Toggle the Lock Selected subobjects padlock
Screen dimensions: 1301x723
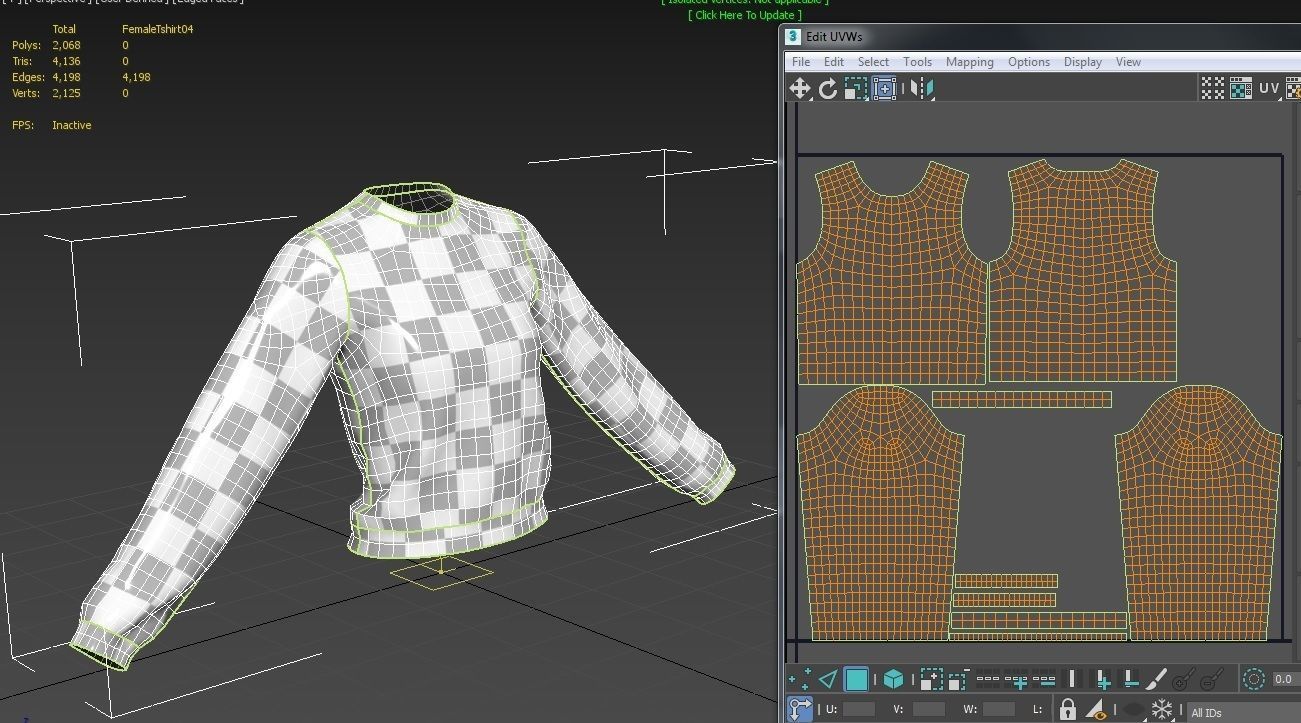coord(1068,709)
